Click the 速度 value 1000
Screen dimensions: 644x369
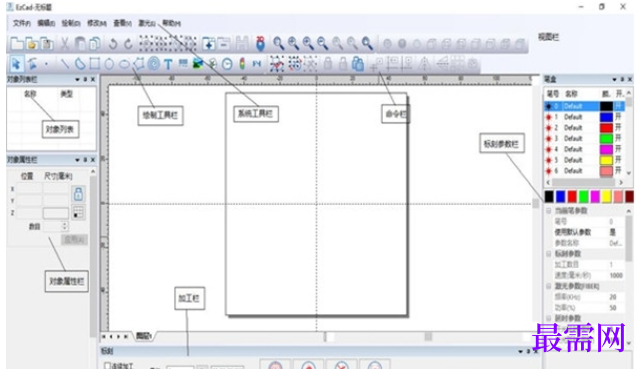tap(616, 275)
